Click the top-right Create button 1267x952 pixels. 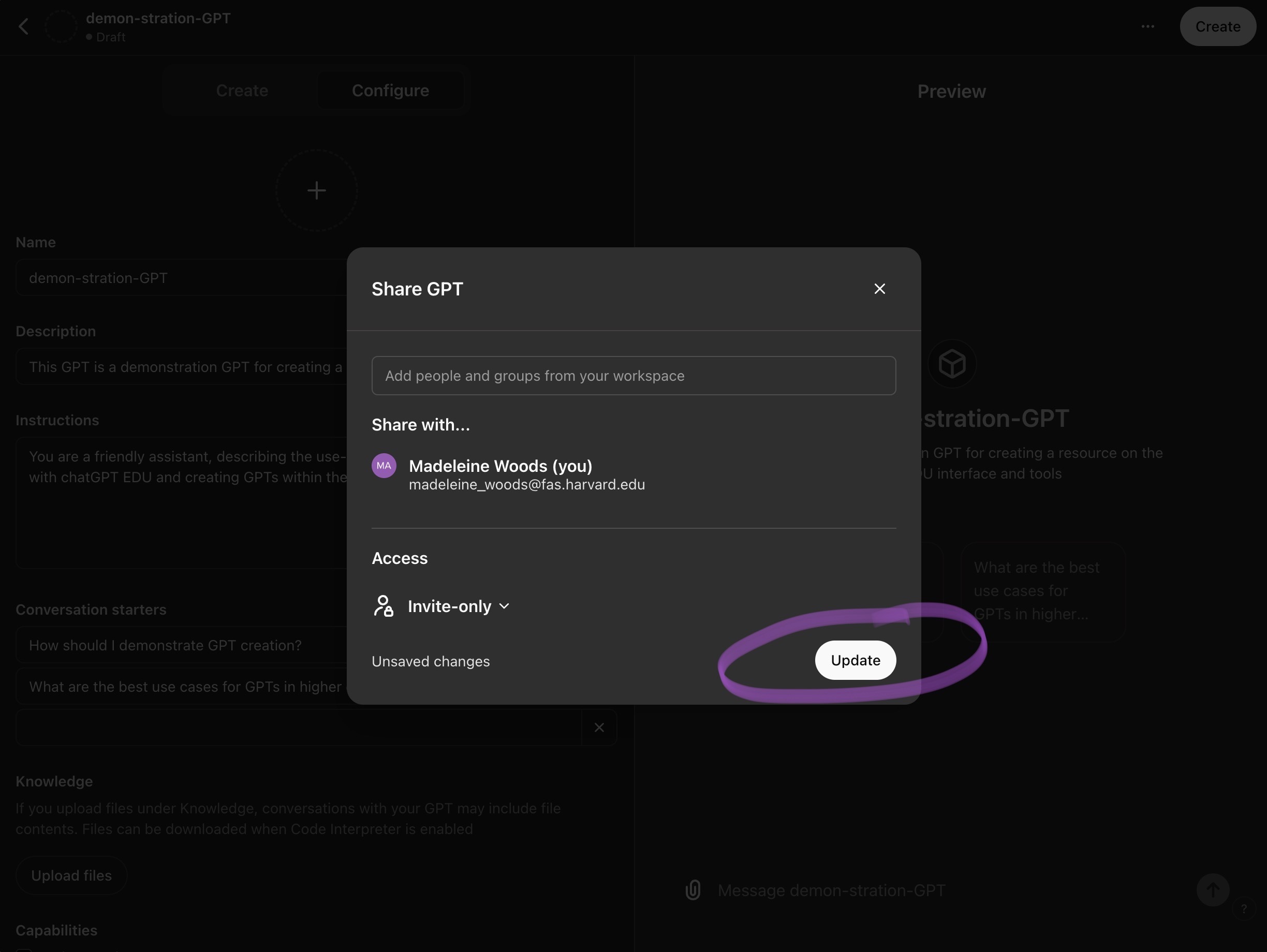coord(1217,26)
